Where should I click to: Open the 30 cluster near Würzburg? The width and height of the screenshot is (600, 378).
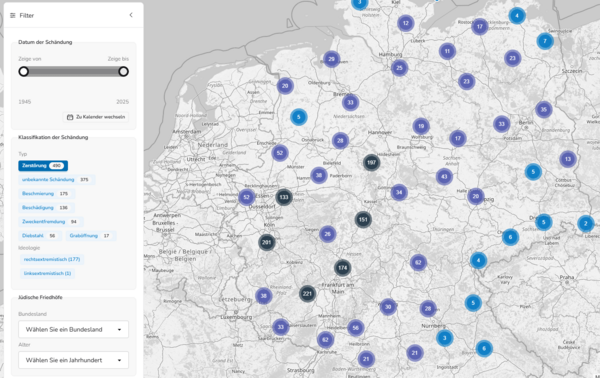(x=388, y=307)
